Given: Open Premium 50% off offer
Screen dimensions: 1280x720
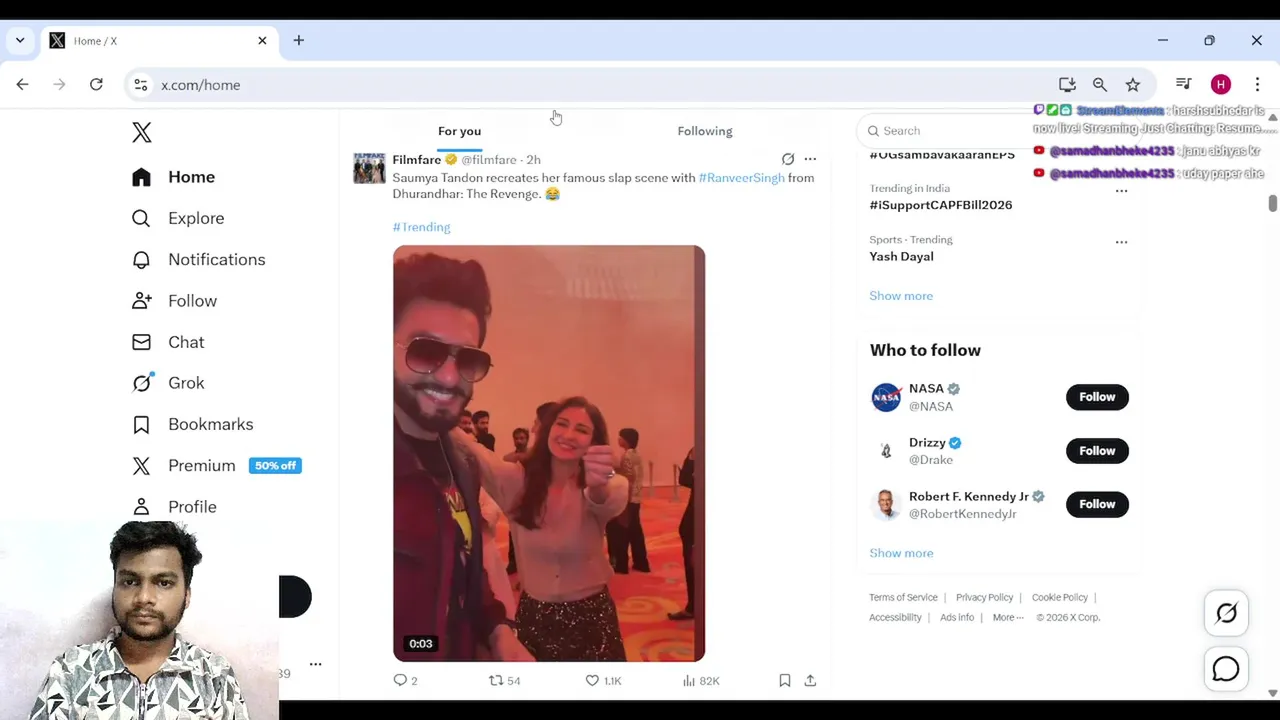Looking at the screenshot, I should point(217,466).
